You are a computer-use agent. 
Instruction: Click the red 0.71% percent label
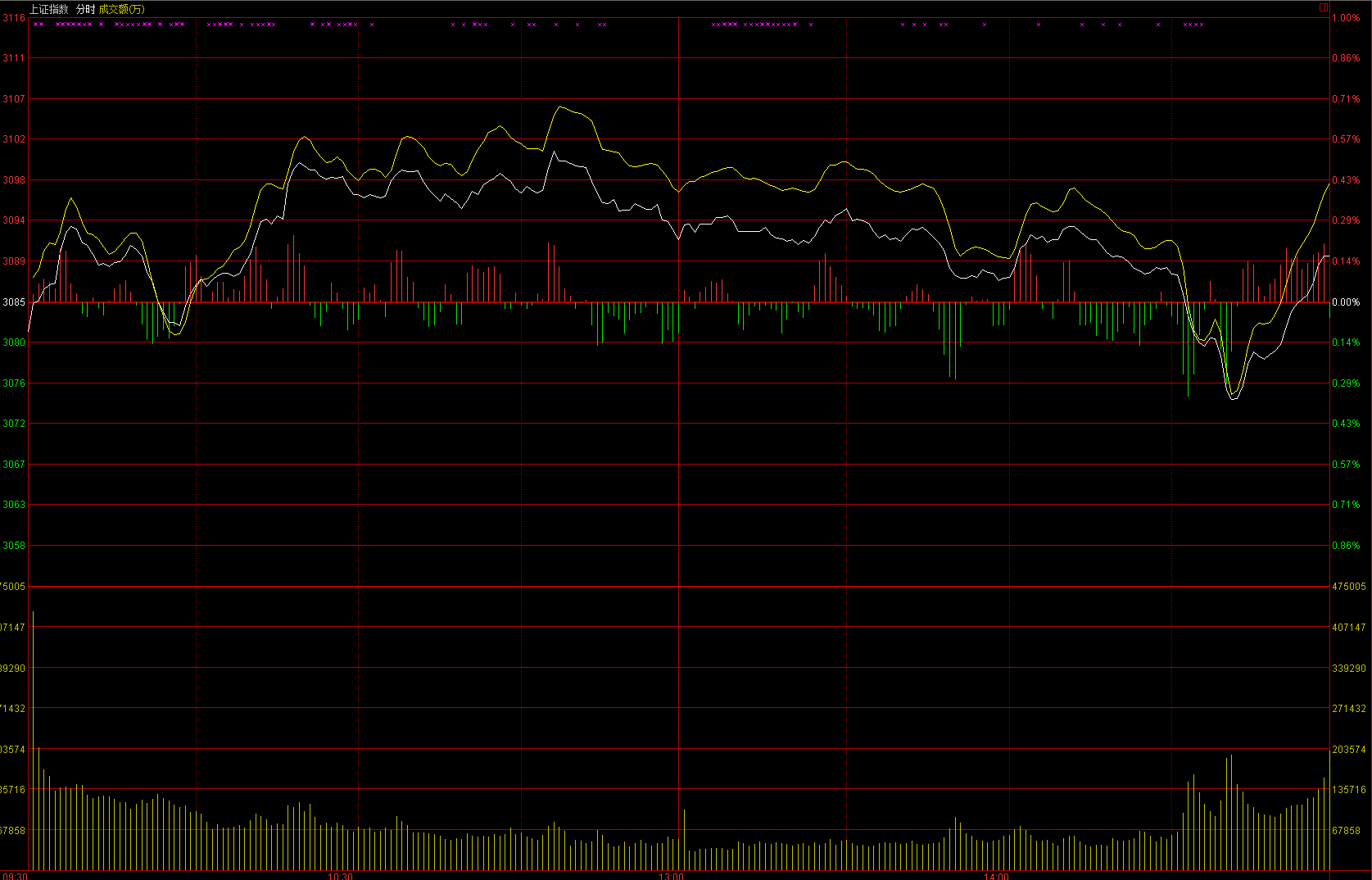(x=1346, y=99)
